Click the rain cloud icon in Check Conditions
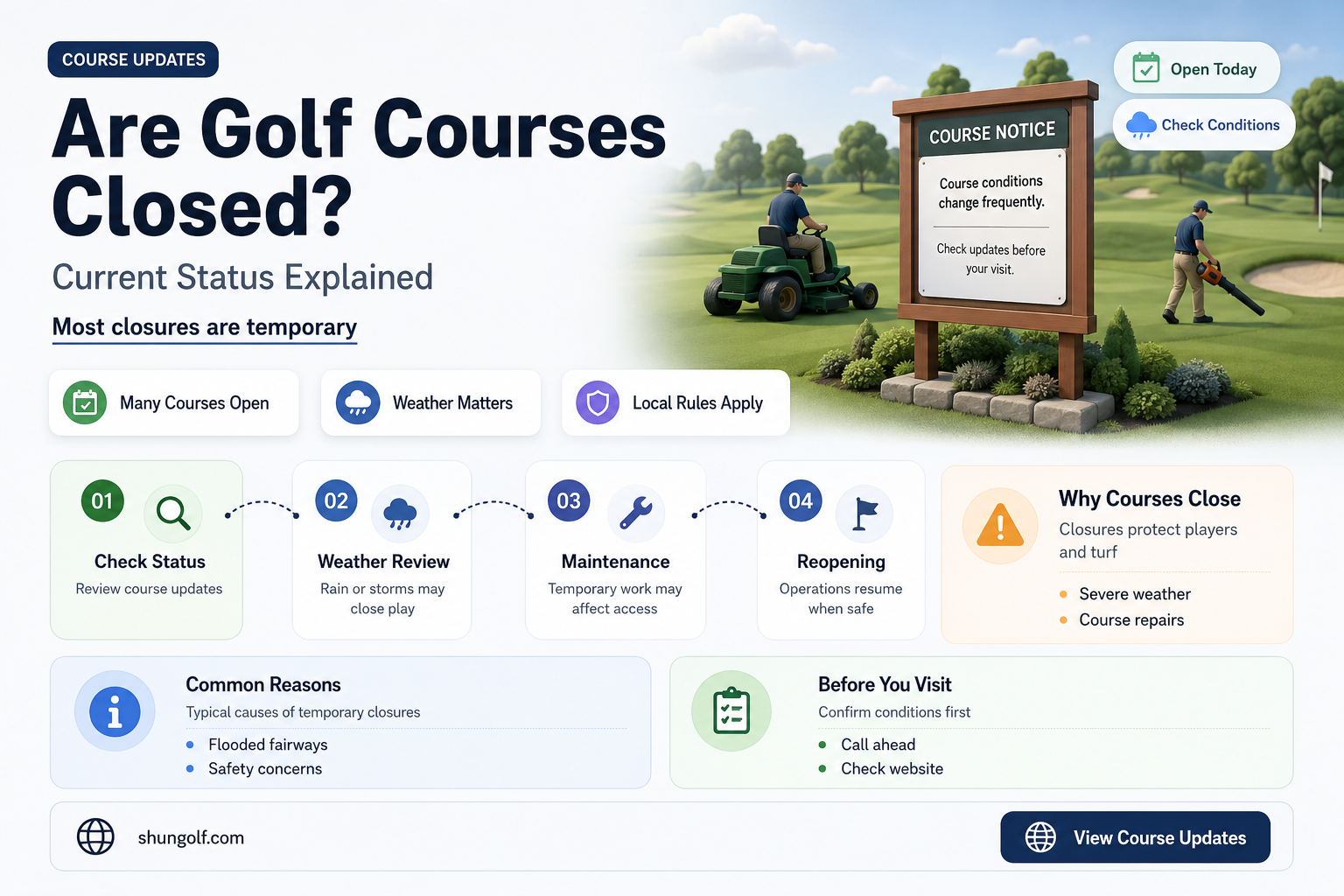This screenshot has width=1344, height=896. [1141, 125]
